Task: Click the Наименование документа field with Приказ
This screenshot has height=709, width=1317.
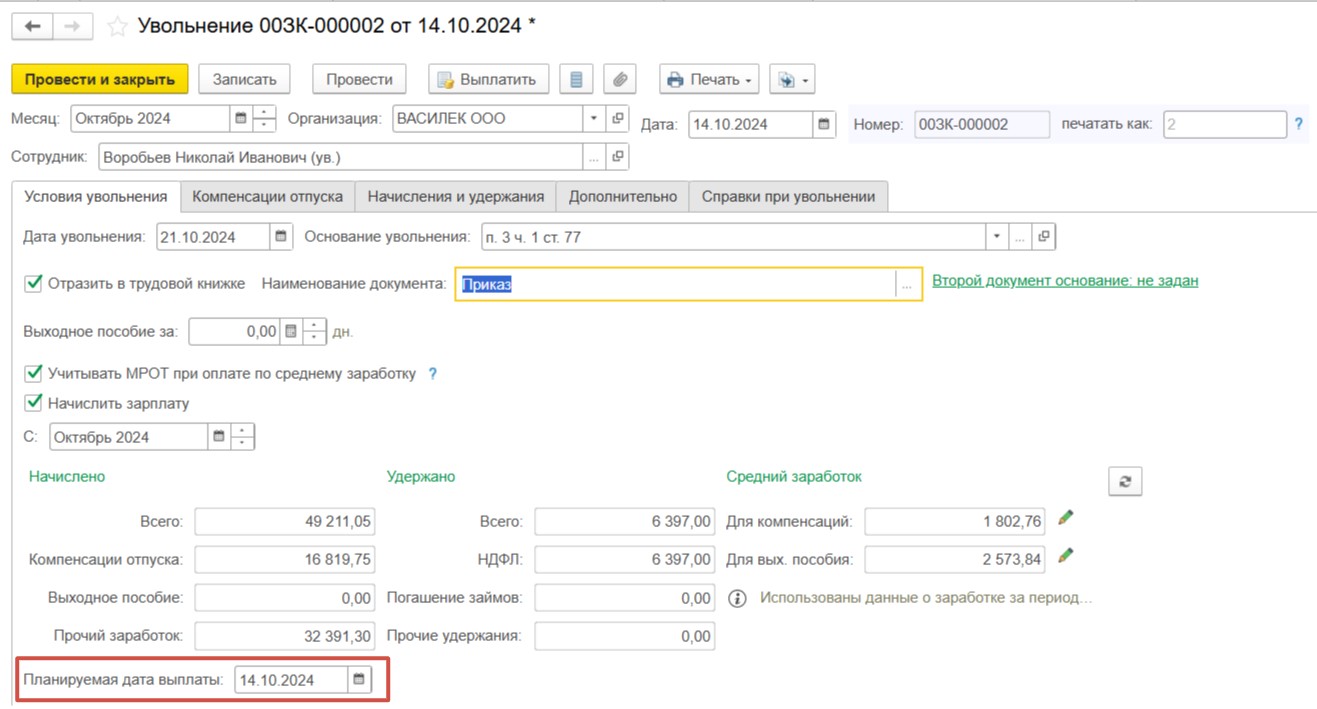Action: click(676, 285)
